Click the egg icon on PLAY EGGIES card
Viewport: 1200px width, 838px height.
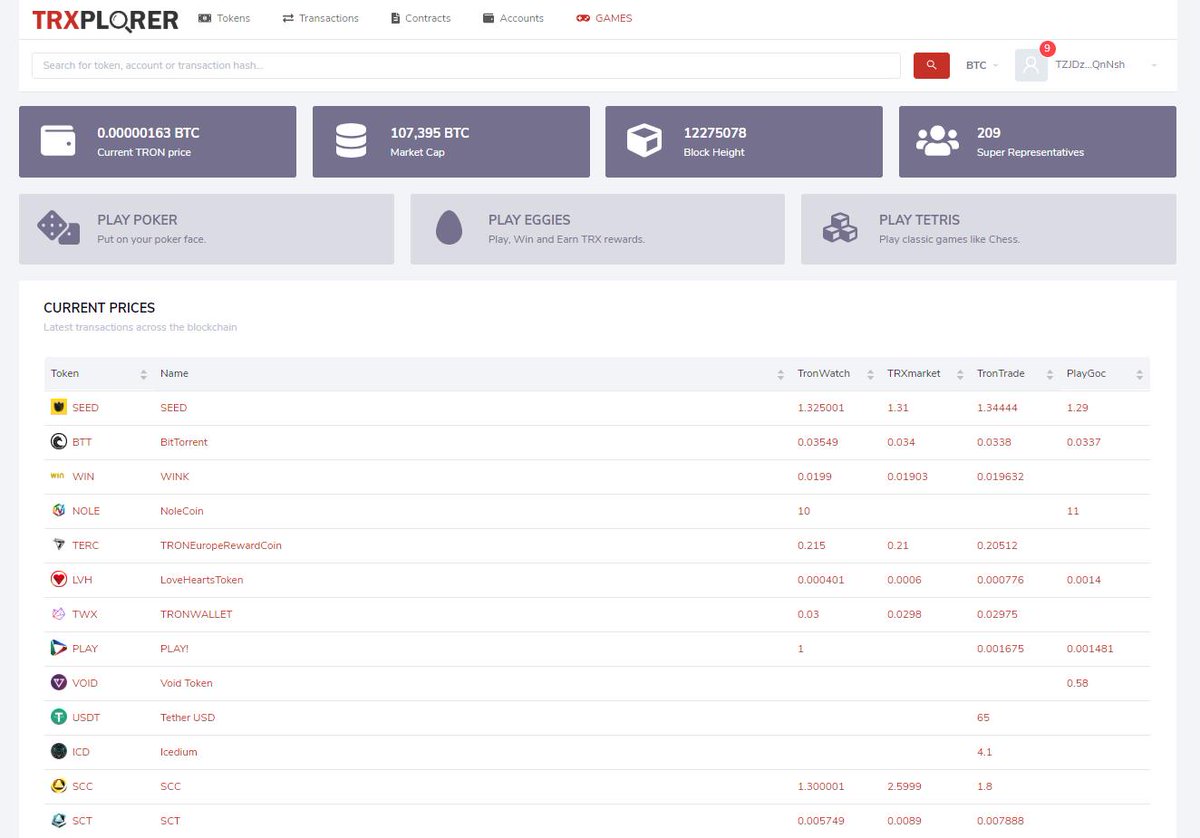click(448, 228)
